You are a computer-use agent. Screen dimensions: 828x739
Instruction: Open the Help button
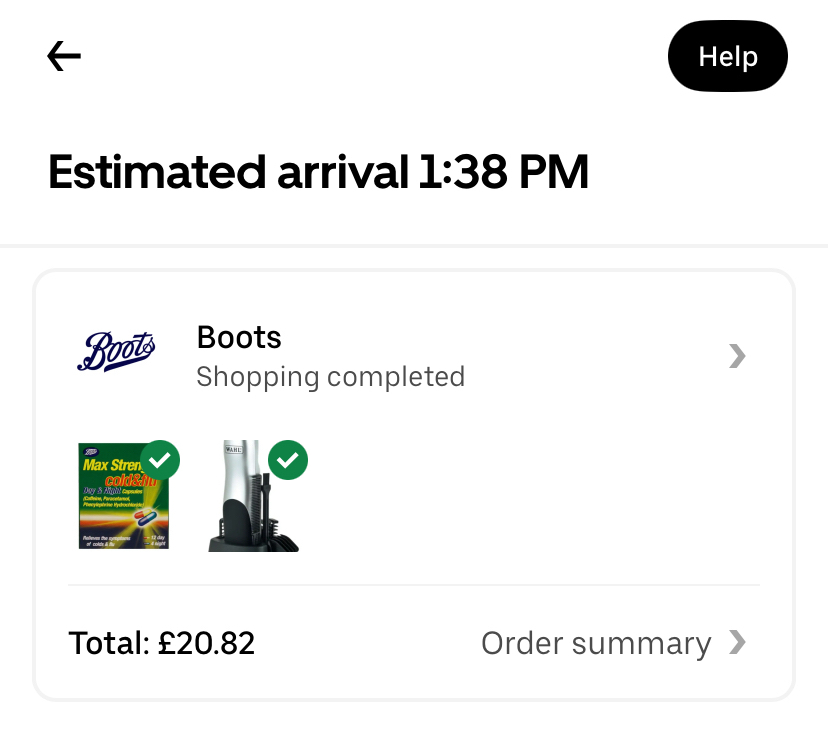point(727,57)
